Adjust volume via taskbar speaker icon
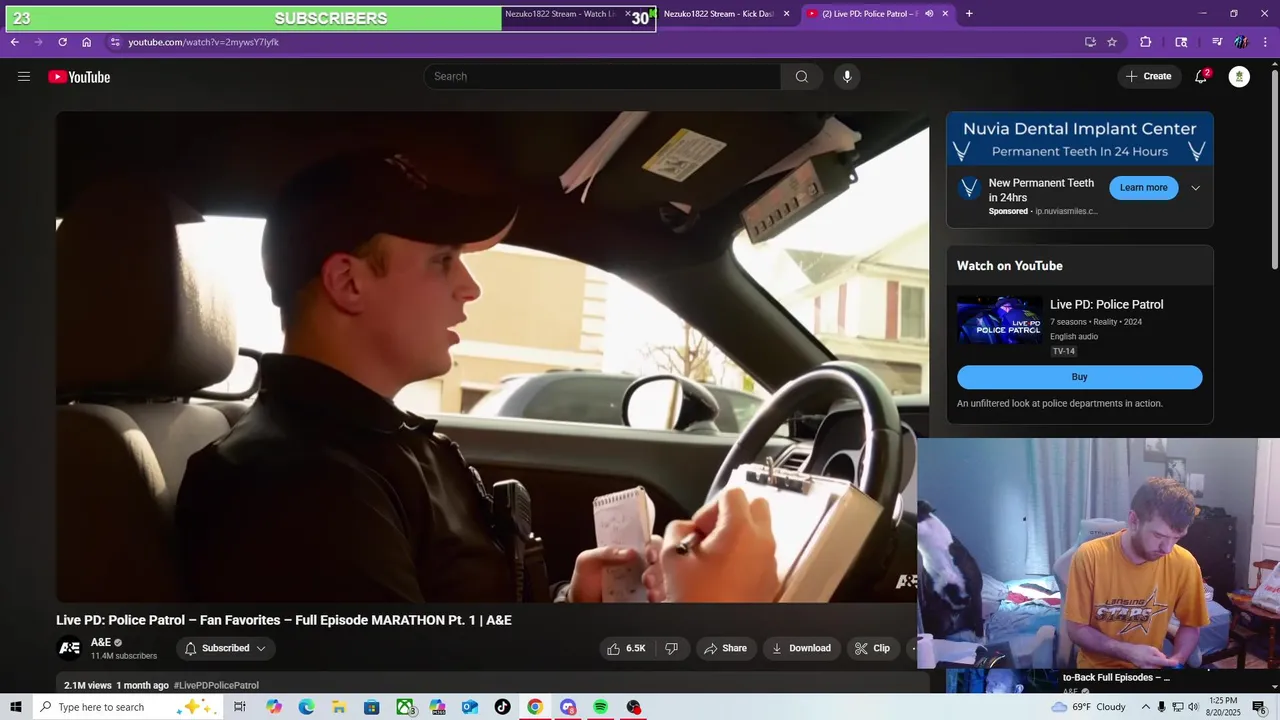This screenshot has width=1280, height=720. pyautogui.click(x=1193, y=707)
